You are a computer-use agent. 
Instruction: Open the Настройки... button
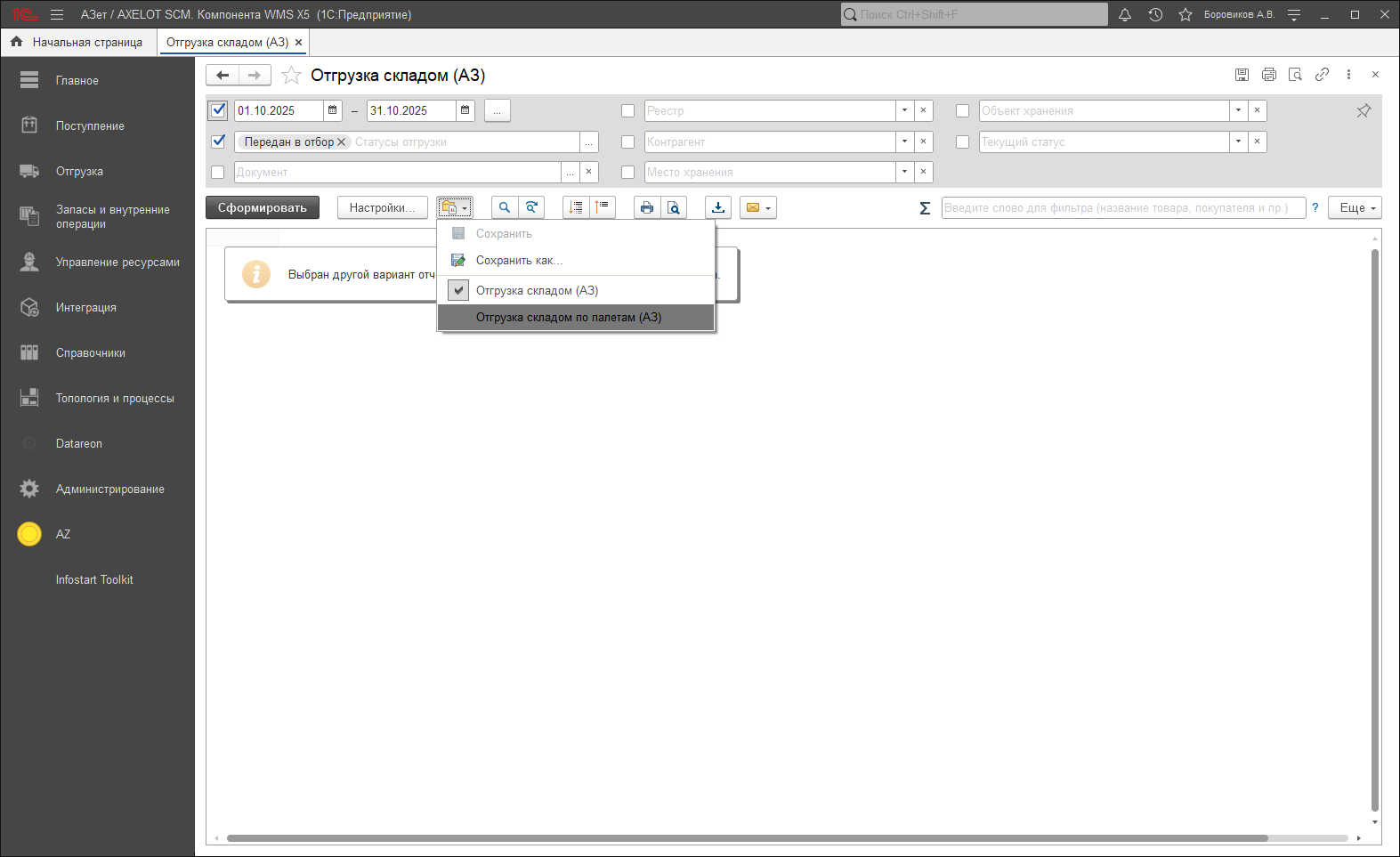tap(382, 207)
